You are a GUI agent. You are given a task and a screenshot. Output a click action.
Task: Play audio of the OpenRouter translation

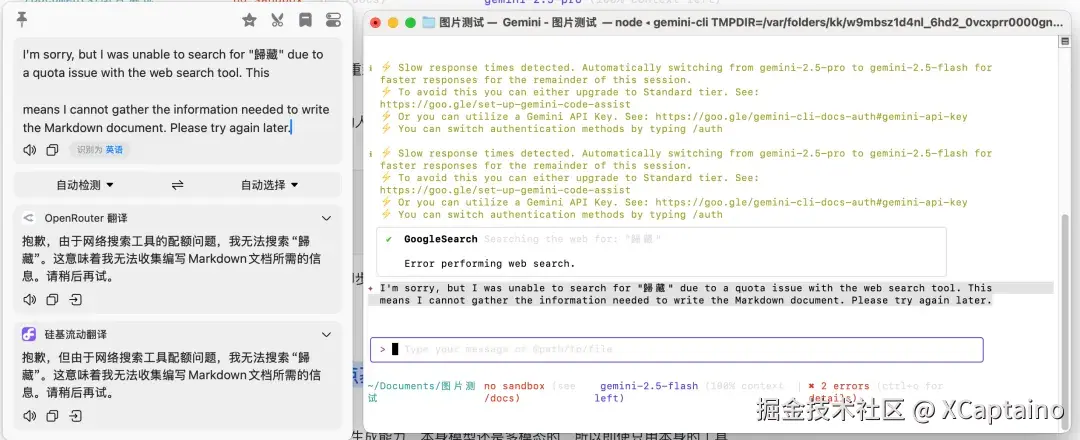[x=29, y=300]
